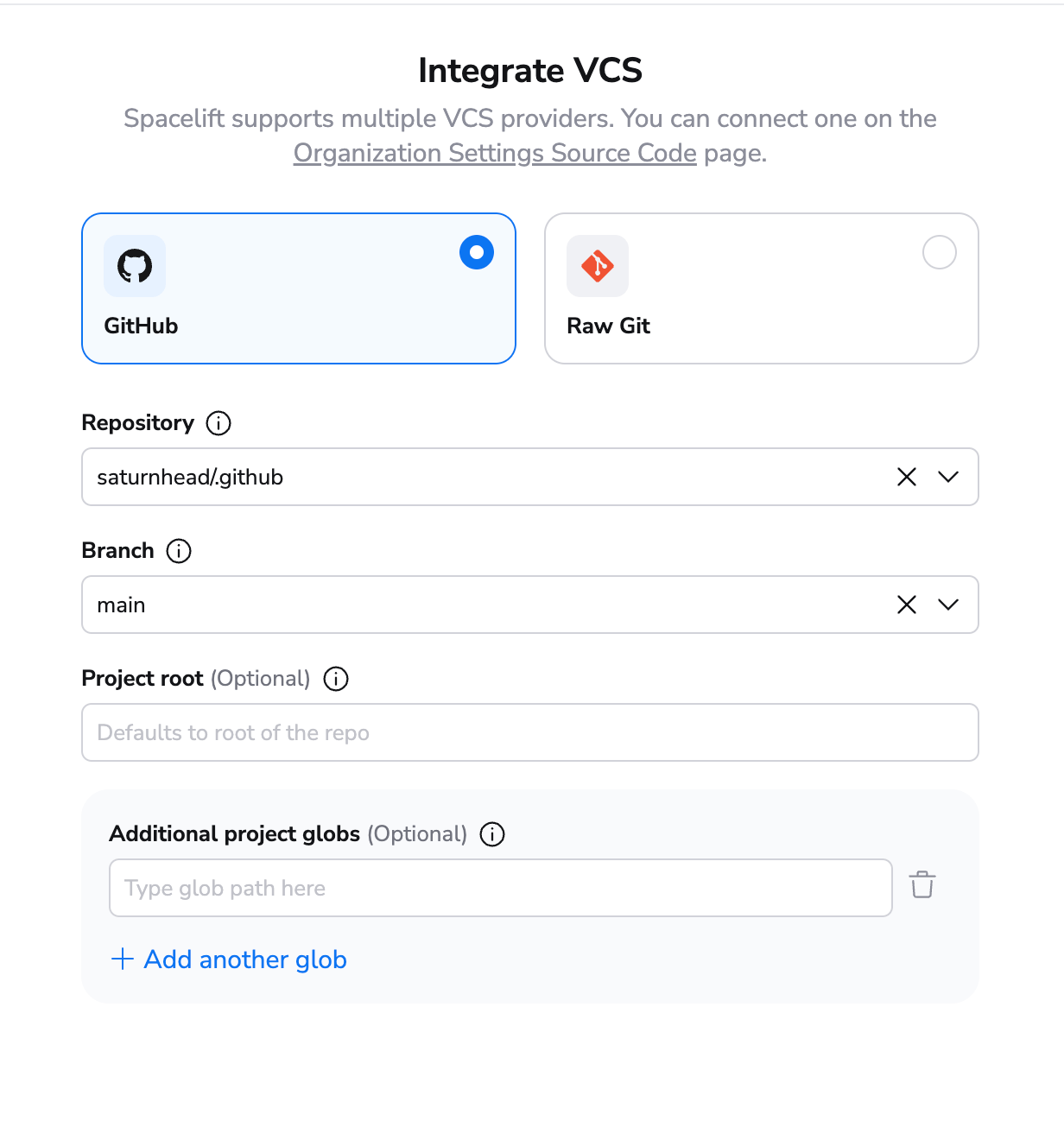1064x1121 pixels.
Task: Select the GitHub provider radio button
Action: (x=476, y=252)
